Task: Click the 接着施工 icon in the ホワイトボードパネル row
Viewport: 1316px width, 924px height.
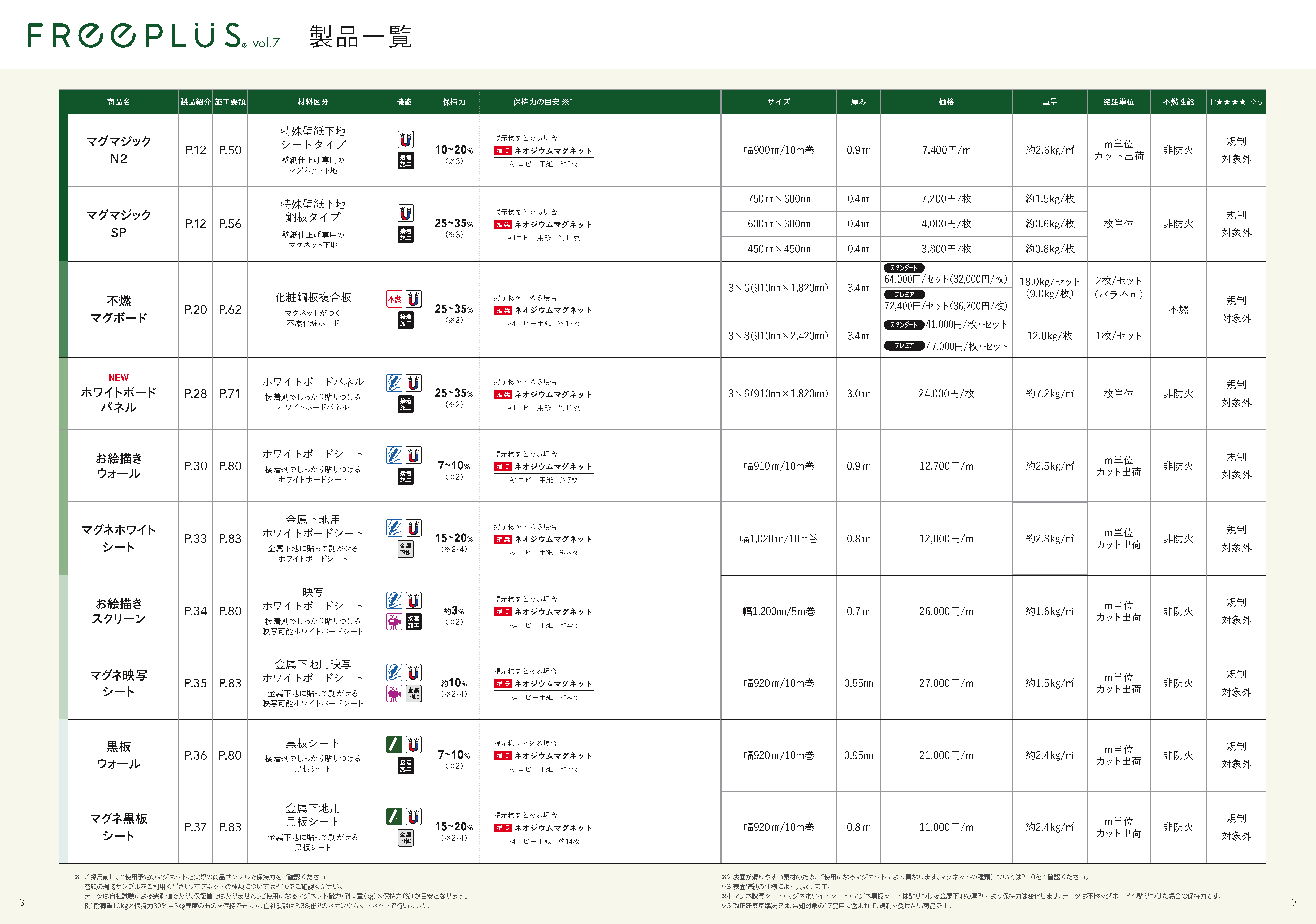Action: click(x=405, y=404)
